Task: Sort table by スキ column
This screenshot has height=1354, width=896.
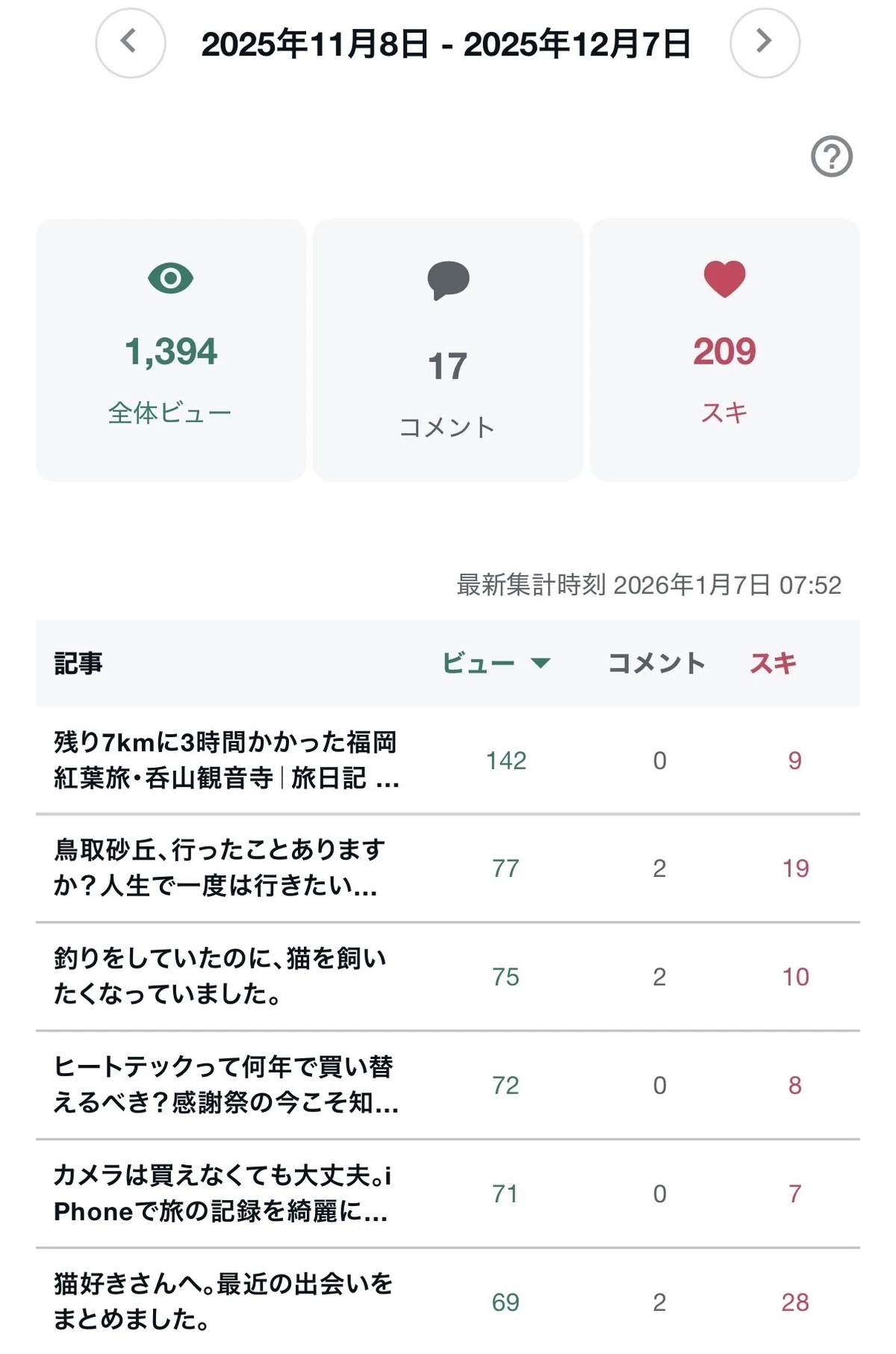Action: (774, 663)
